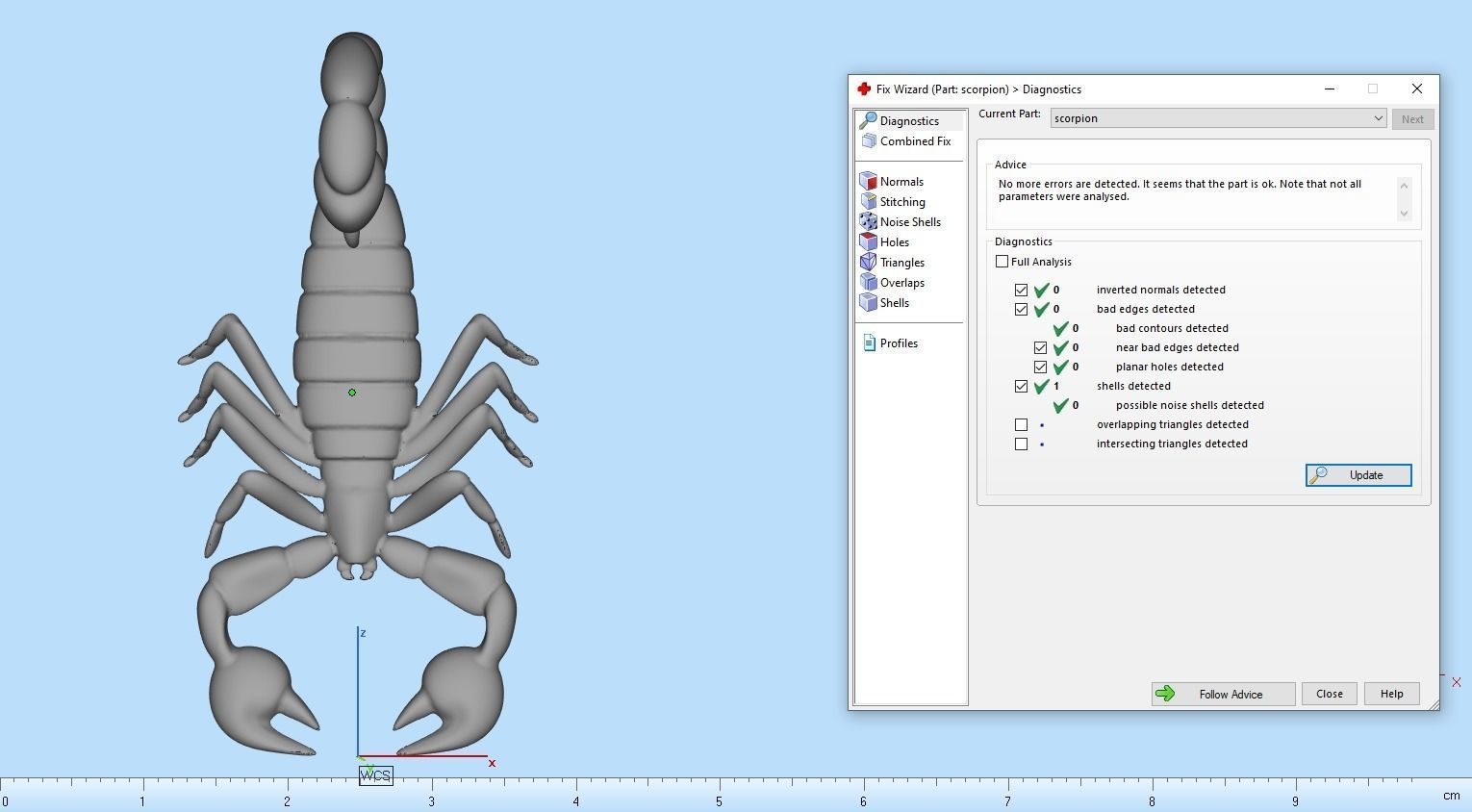Image resolution: width=1472 pixels, height=812 pixels.
Task: Click green checkmark for shells detected
Action: click(x=1041, y=386)
